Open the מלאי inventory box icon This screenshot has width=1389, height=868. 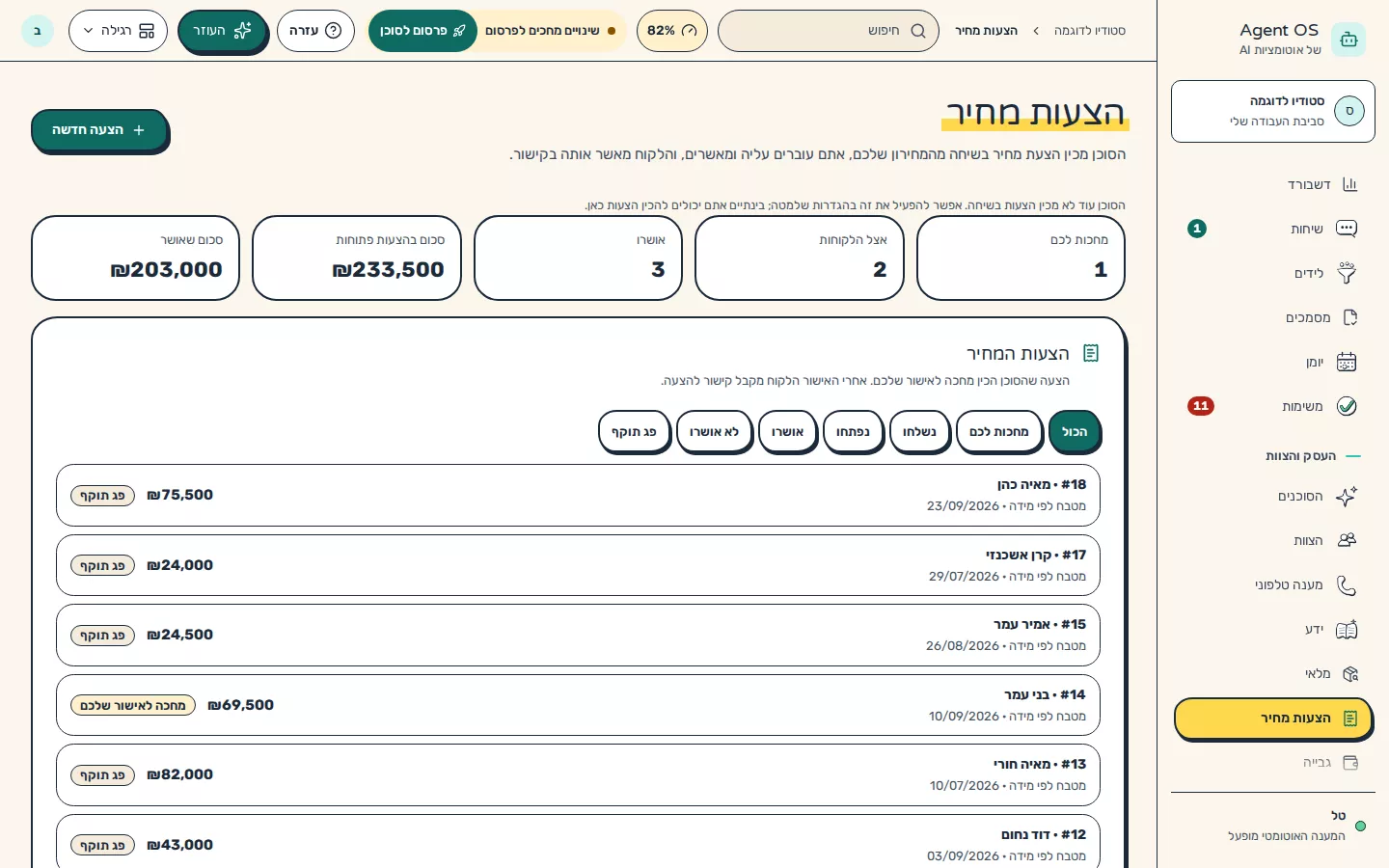(1349, 673)
